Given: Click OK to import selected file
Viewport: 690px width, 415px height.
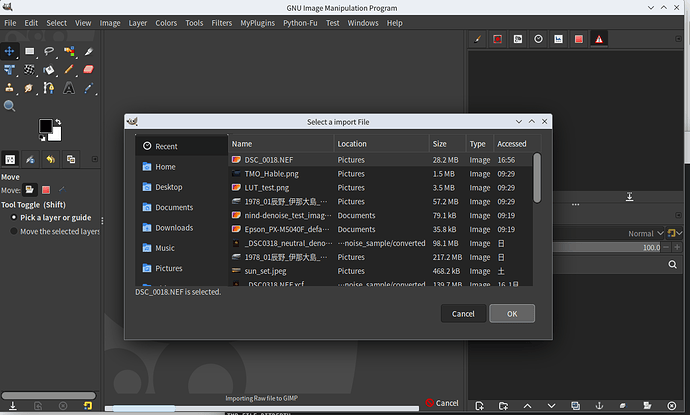Looking at the screenshot, I should (511, 313).
